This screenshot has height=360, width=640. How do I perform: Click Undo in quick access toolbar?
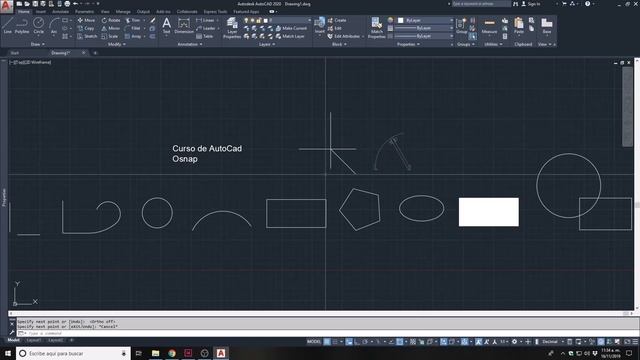[76, 4]
